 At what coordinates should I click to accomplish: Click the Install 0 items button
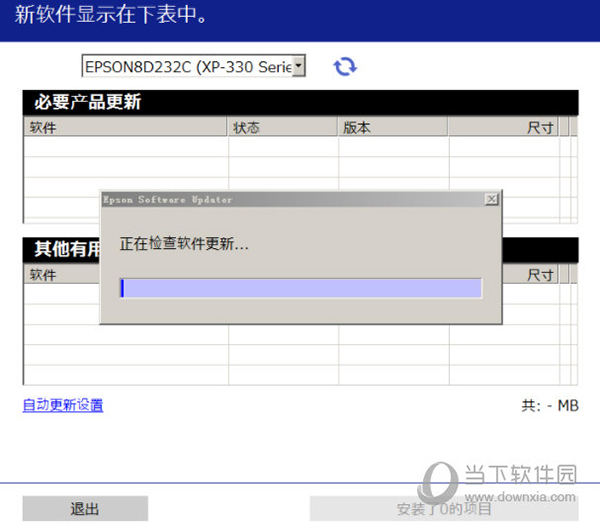pos(444,509)
